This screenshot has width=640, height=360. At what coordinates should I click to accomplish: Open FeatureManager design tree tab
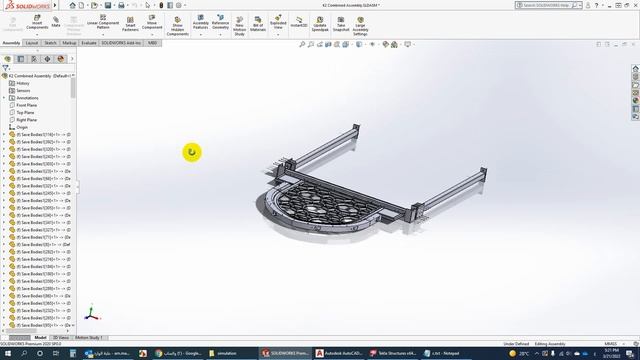pos(8,59)
